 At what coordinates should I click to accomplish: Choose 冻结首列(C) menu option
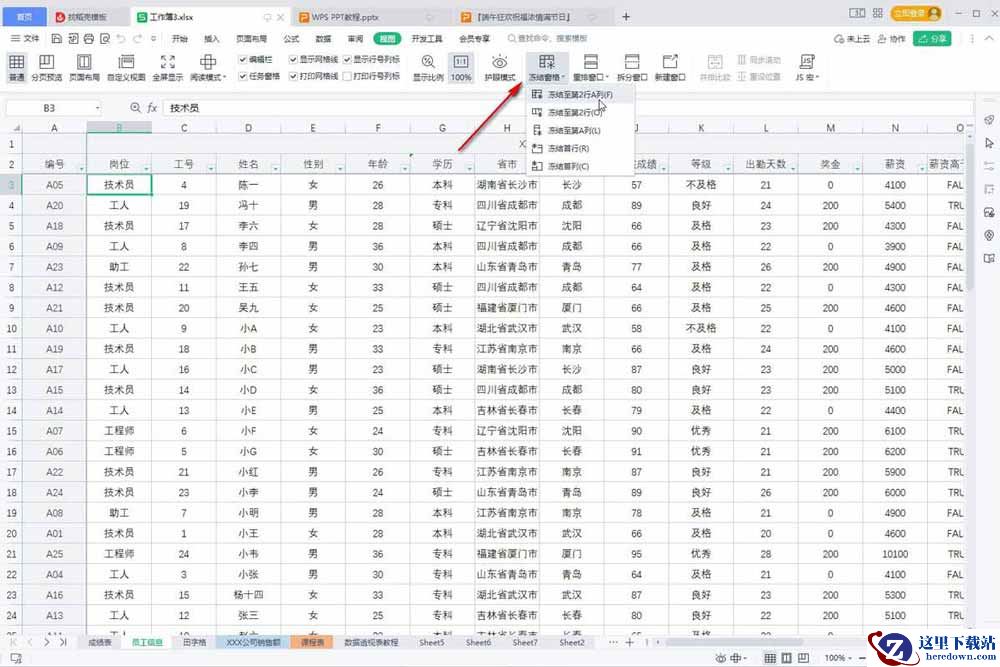point(580,166)
